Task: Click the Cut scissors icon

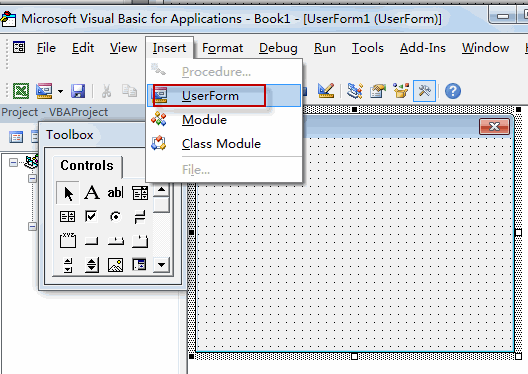Action: coord(106,91)
